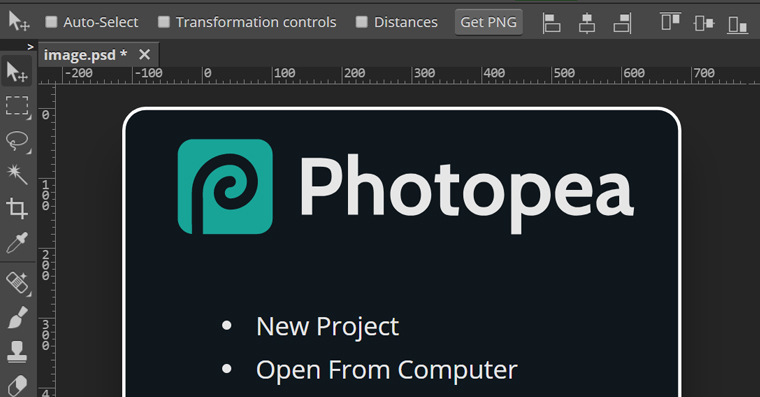Pick the Crop tool
The image size is (760, 397).
(x=17, y=208)
